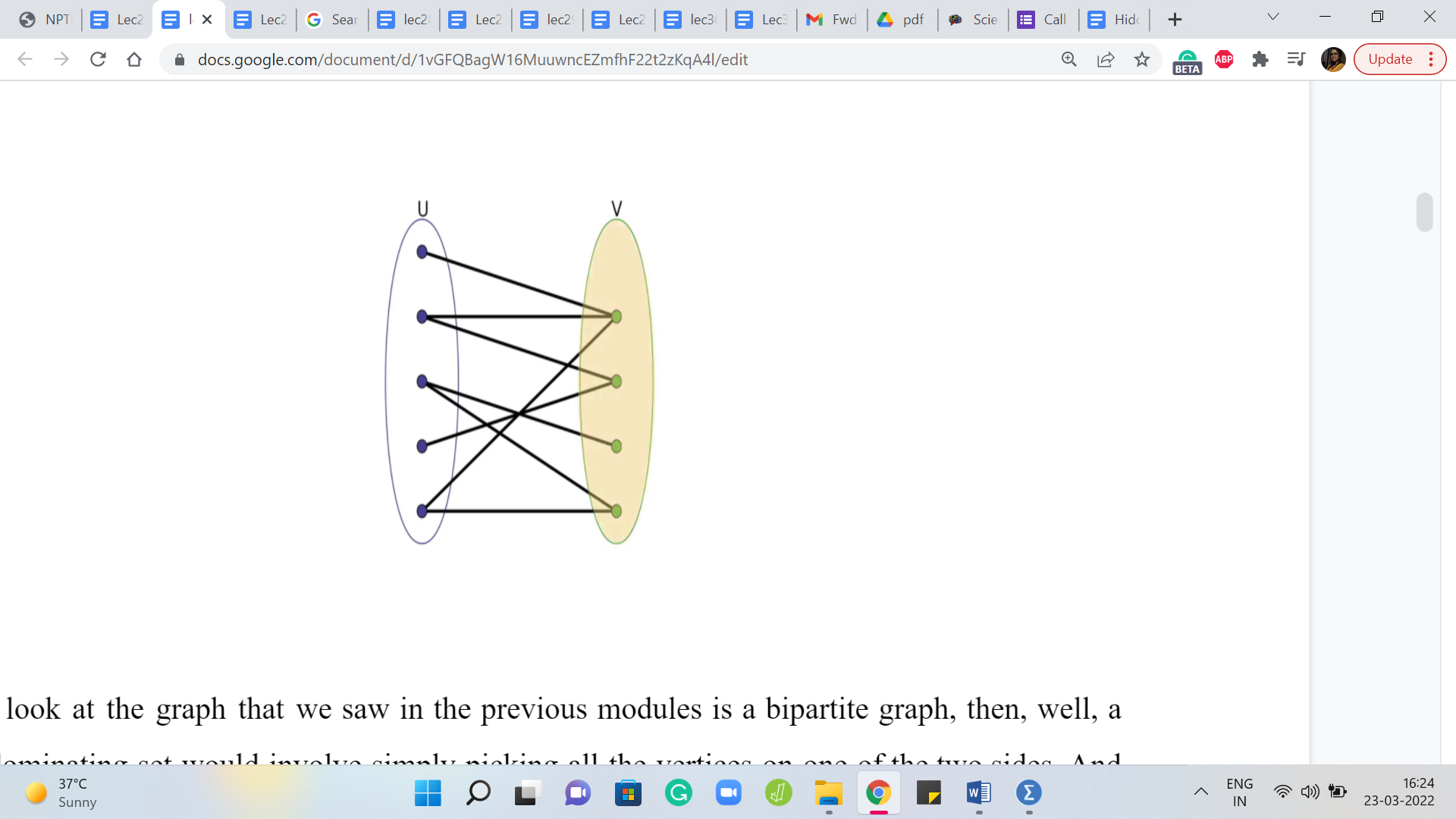Open Chrome three-dot menu beside Update
1456x819 pixels.
pyautogui.click(x=1431, y=59)
